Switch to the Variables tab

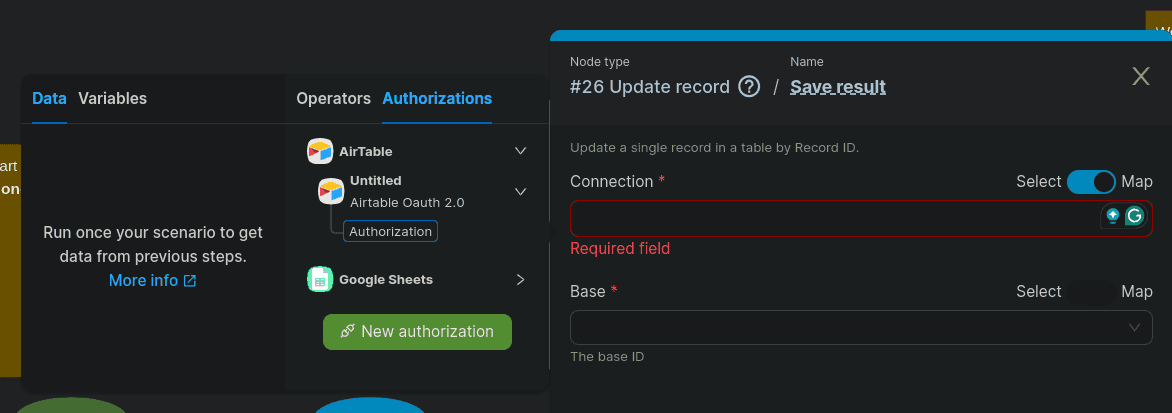click(x=112, y=98)
